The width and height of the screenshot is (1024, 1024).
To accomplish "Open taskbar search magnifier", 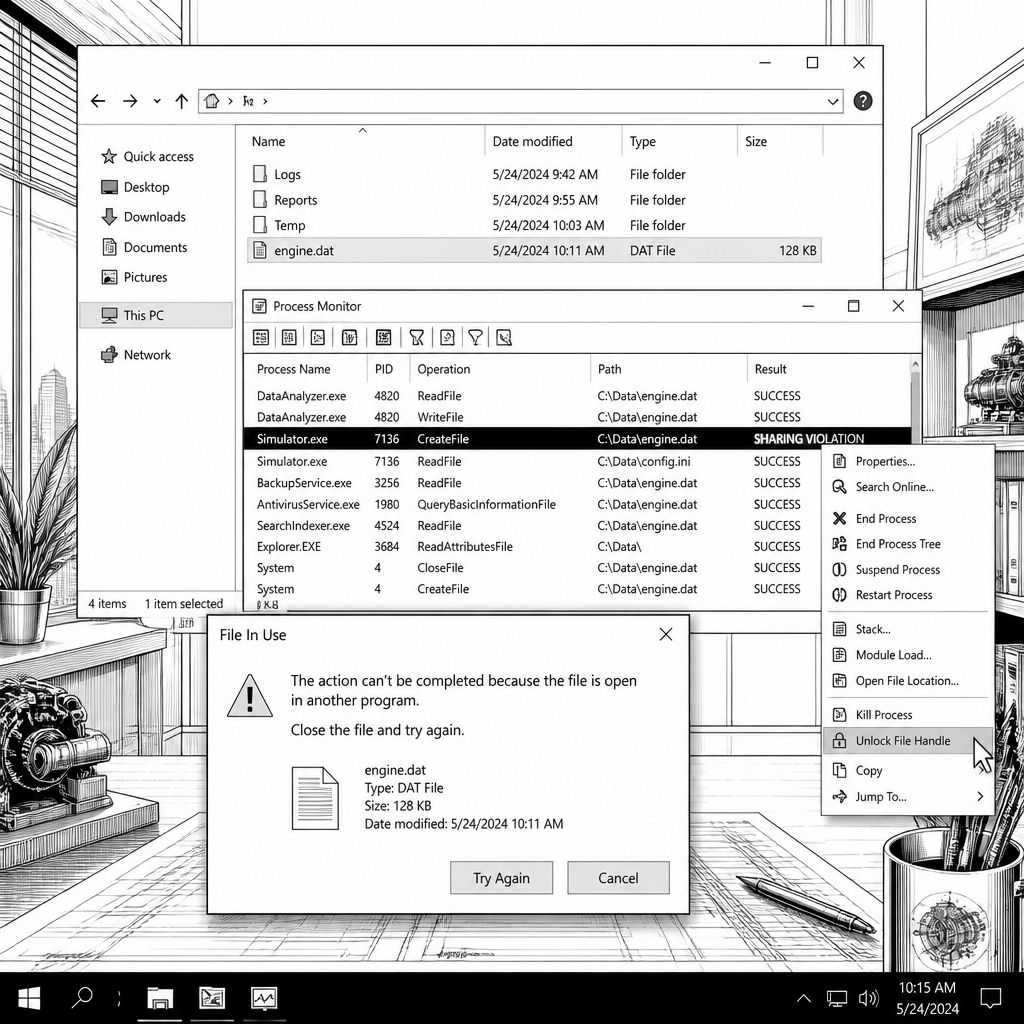I will point(82,997).
